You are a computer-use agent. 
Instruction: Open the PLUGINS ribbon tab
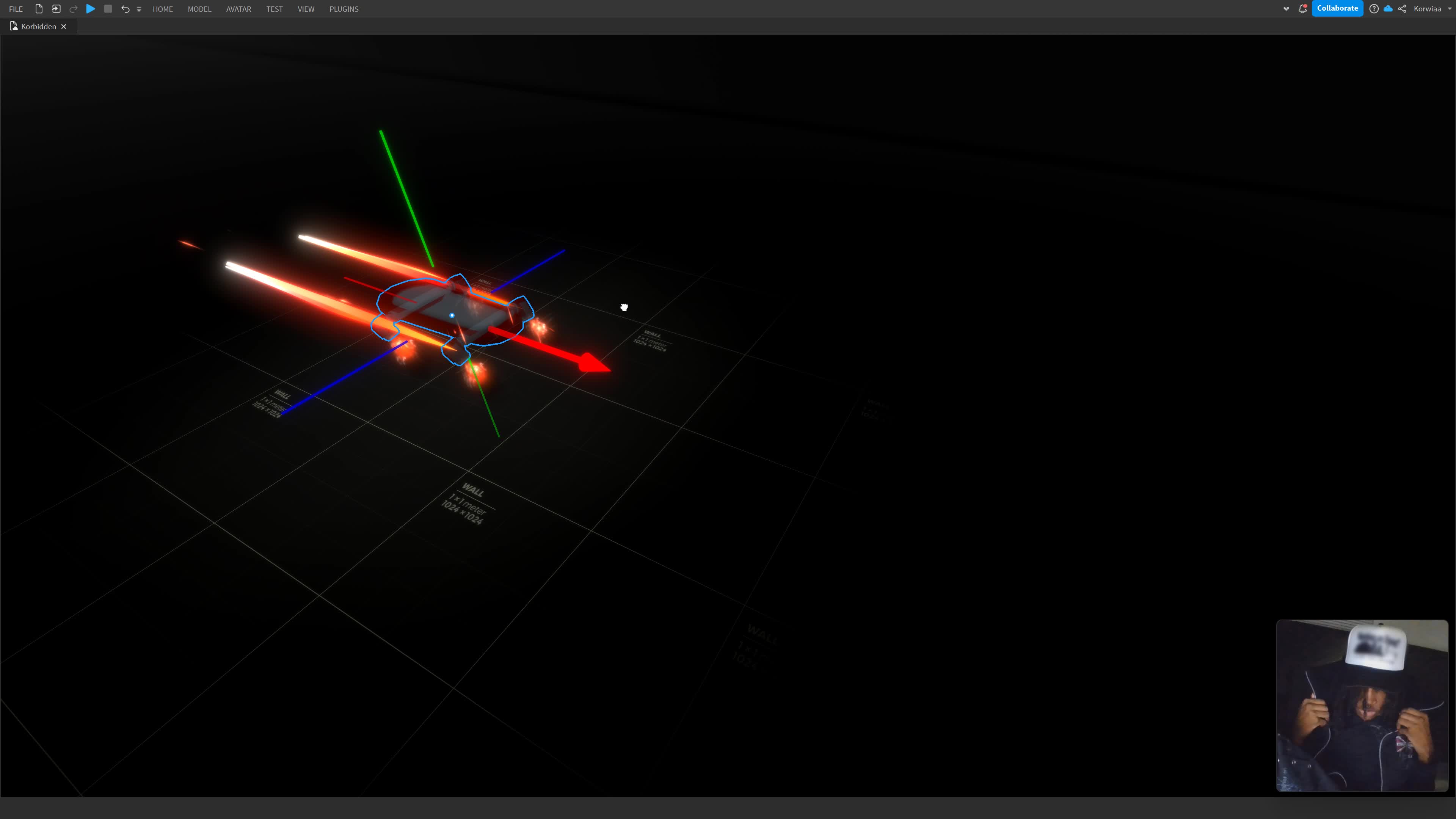pyautogui.click(x=344, y=9)
